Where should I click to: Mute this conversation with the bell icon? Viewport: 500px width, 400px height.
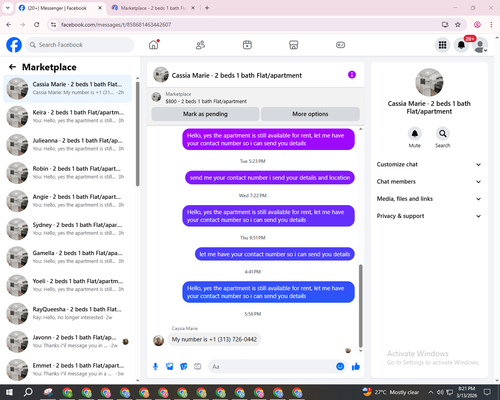(x=415, y=134)
